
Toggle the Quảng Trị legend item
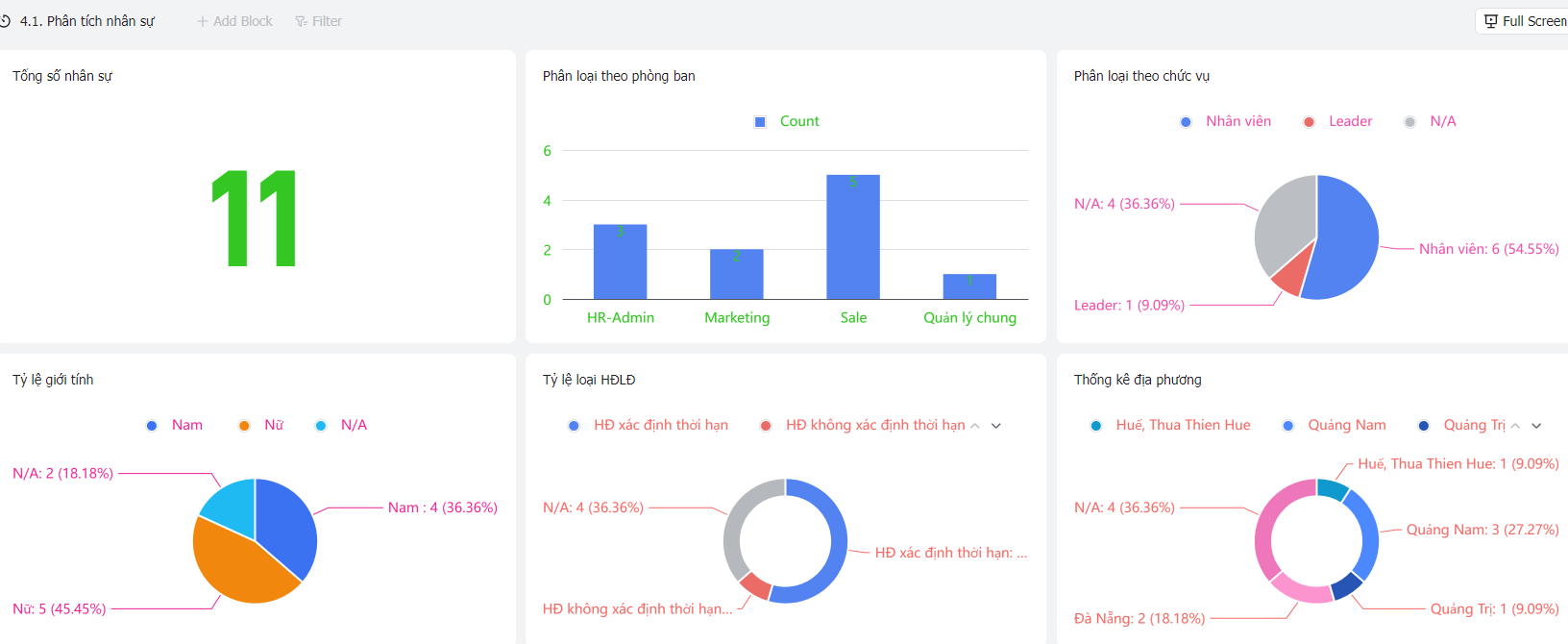point(1461,425)
